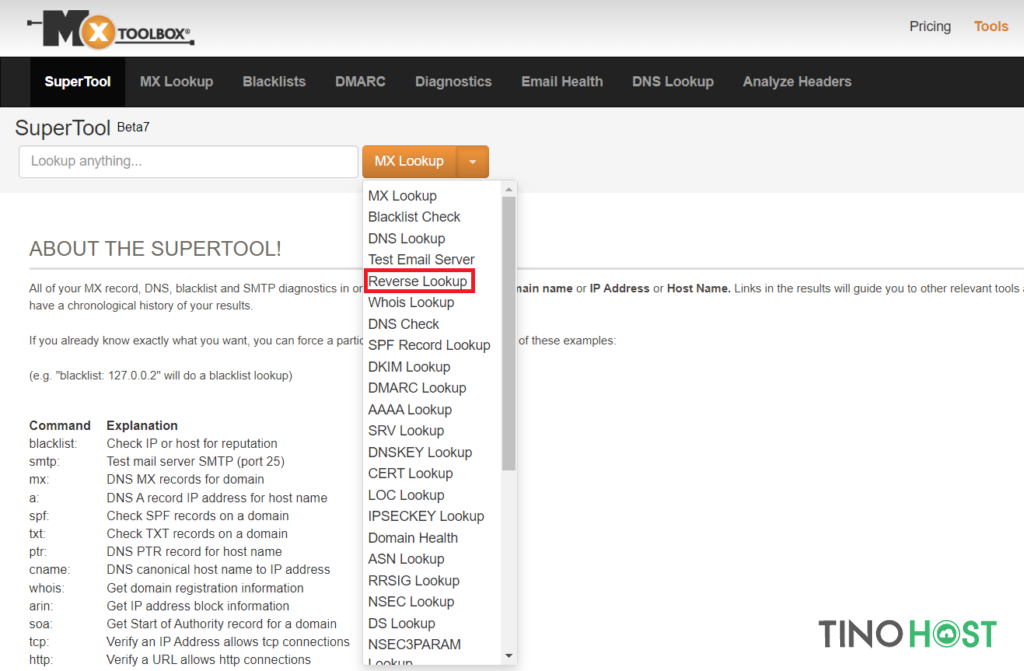Image resolution: width=1024 pixels, height=671 pixels.
Task: Select DNSKEY Lookup option
Action: [419, 452]
